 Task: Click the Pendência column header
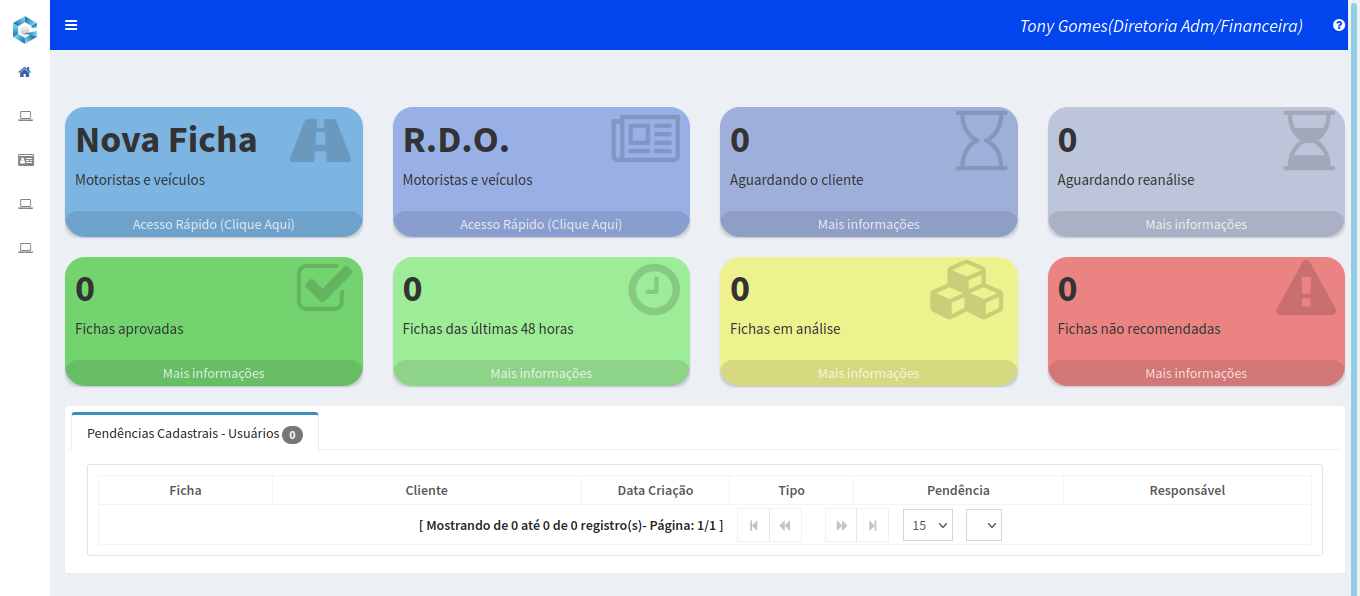tap(958, 490)
